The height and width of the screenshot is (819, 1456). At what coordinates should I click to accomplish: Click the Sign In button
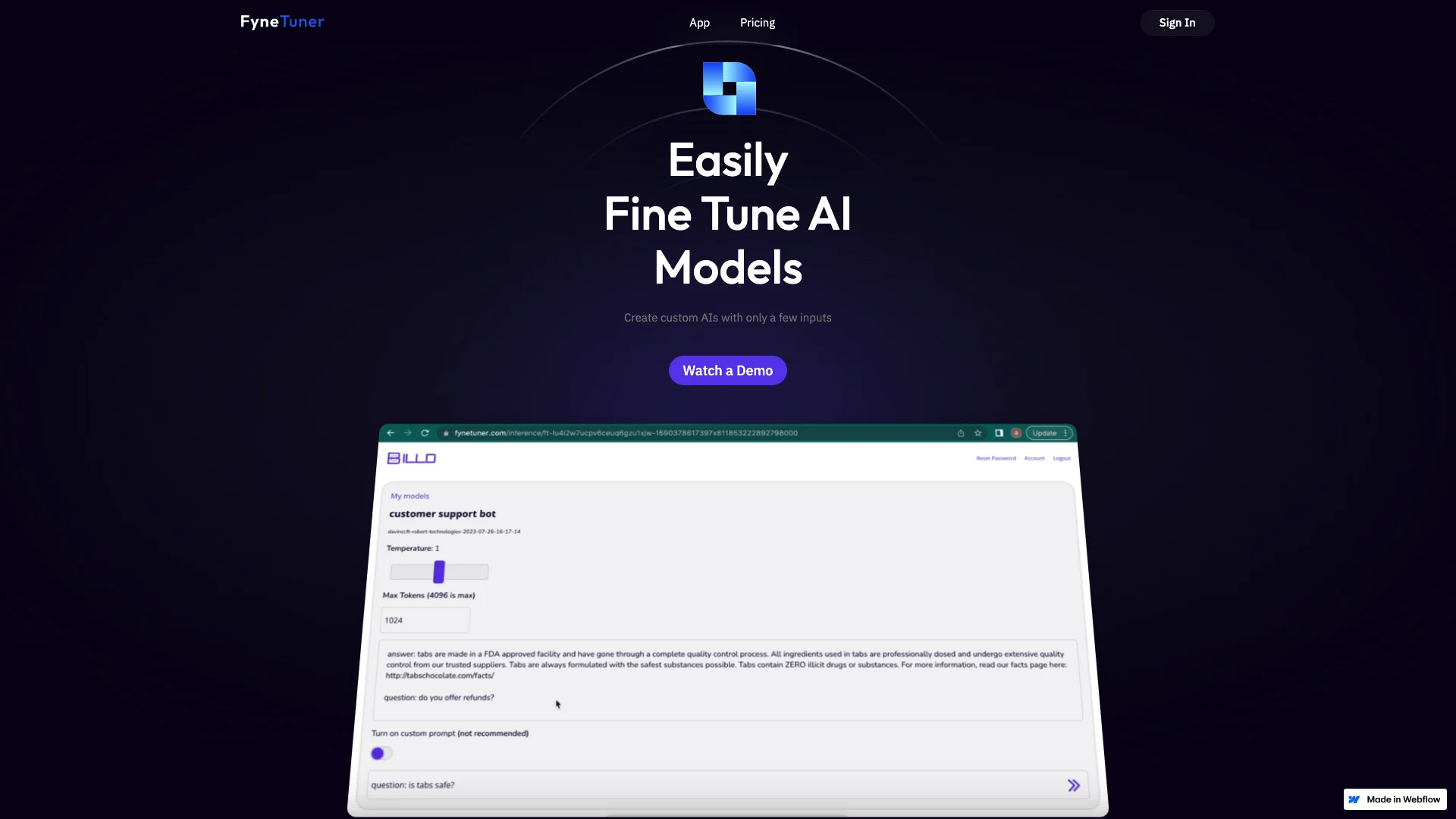coord(1177,23)
